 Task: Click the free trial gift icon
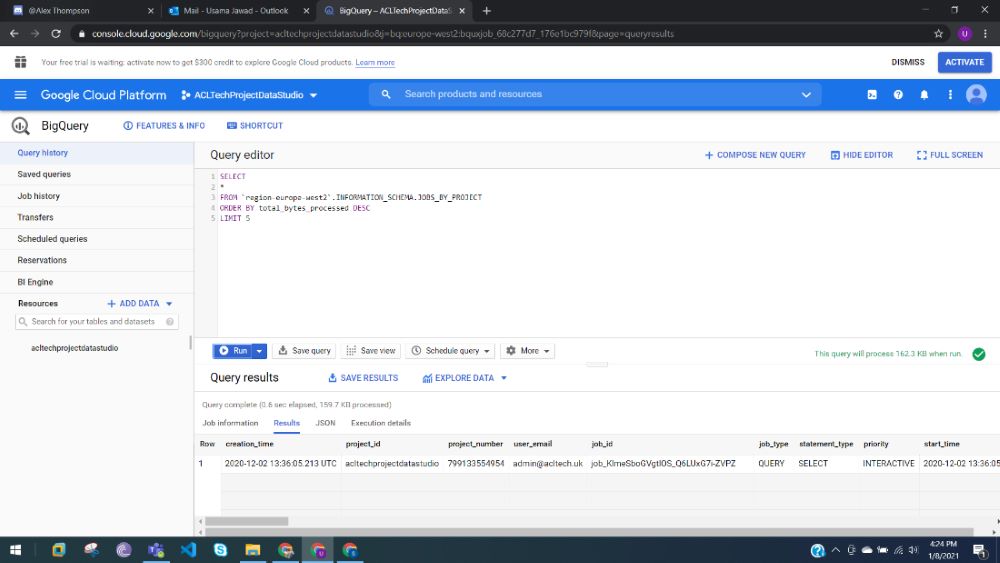(20, 62)
